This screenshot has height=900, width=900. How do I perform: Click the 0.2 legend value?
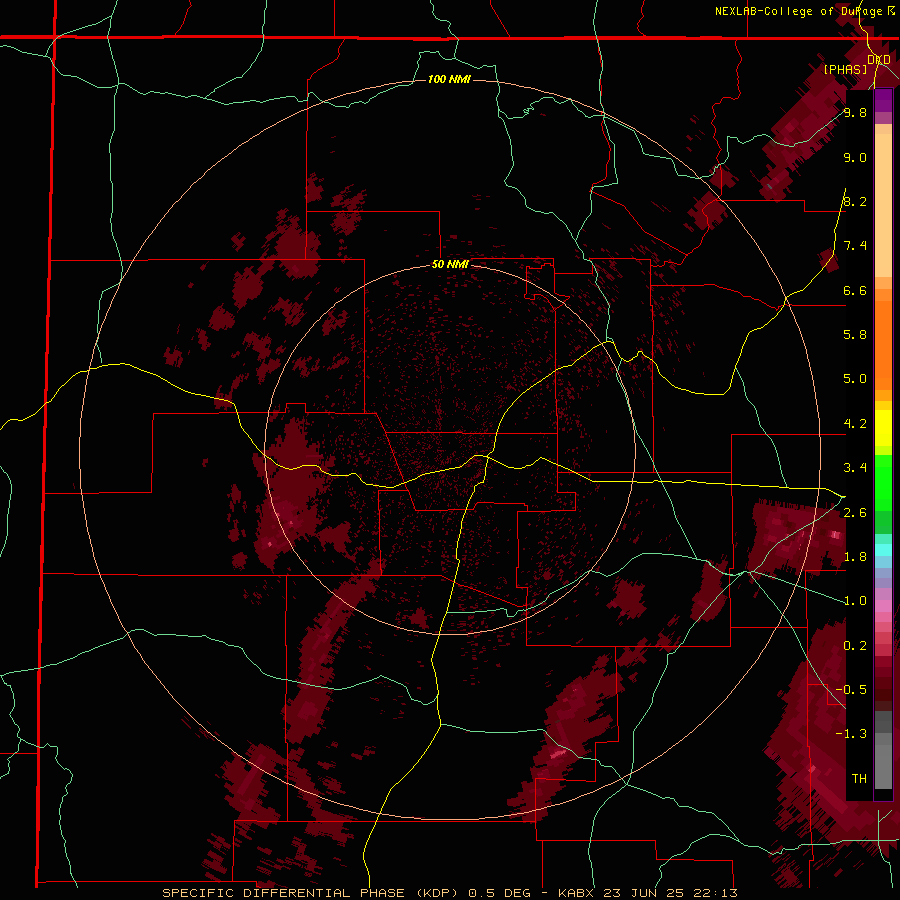855,646
